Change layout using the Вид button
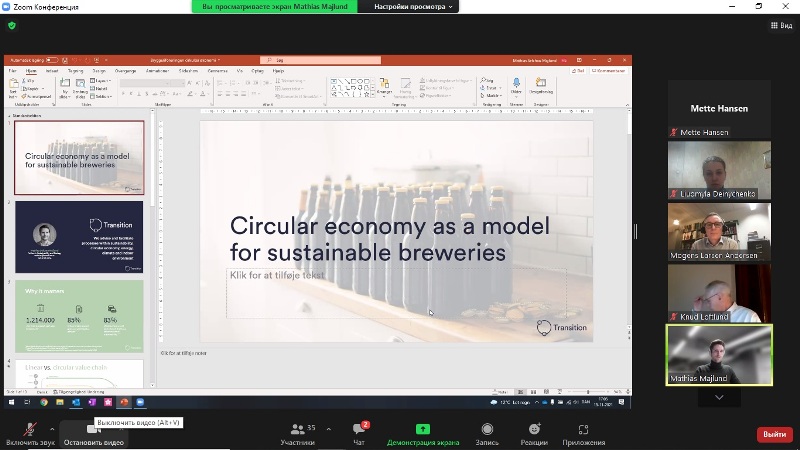800x450 pixels. [780, 25]
